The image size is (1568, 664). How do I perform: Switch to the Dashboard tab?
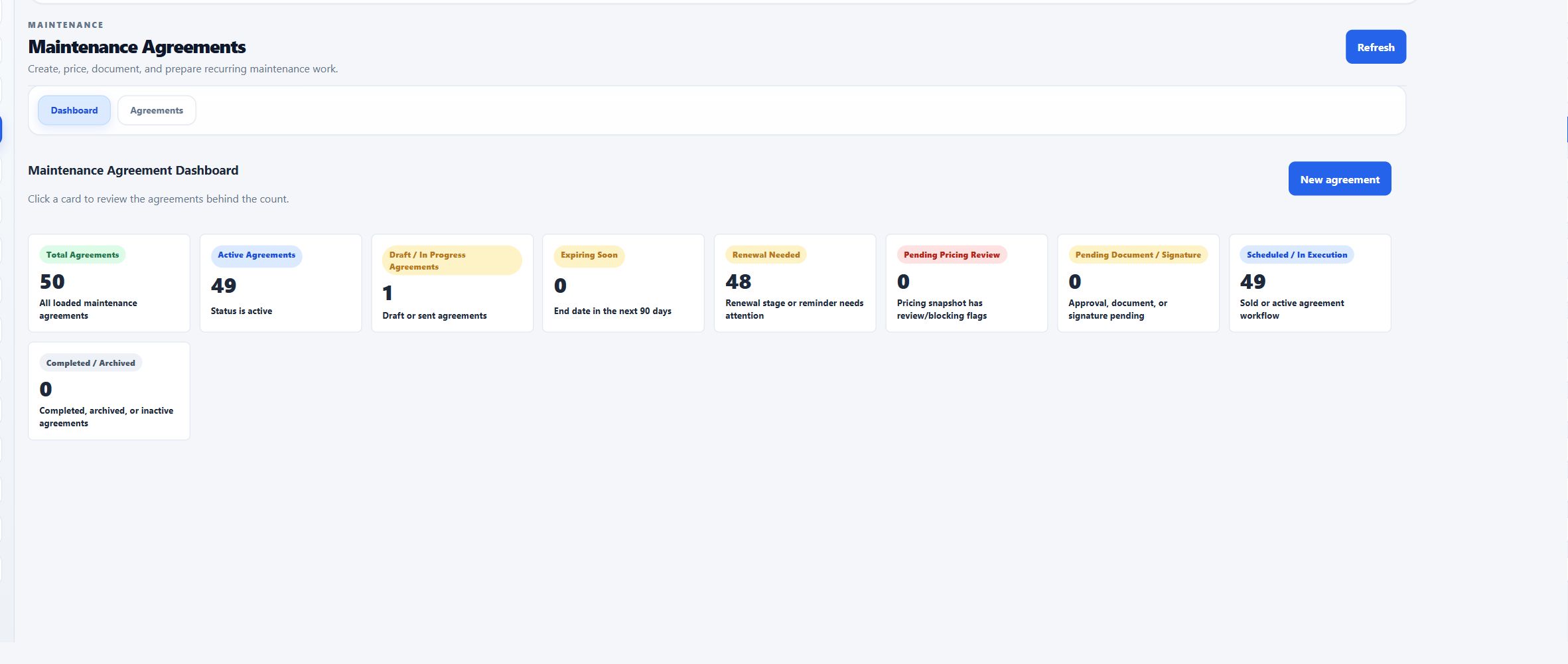click(74, 110)
